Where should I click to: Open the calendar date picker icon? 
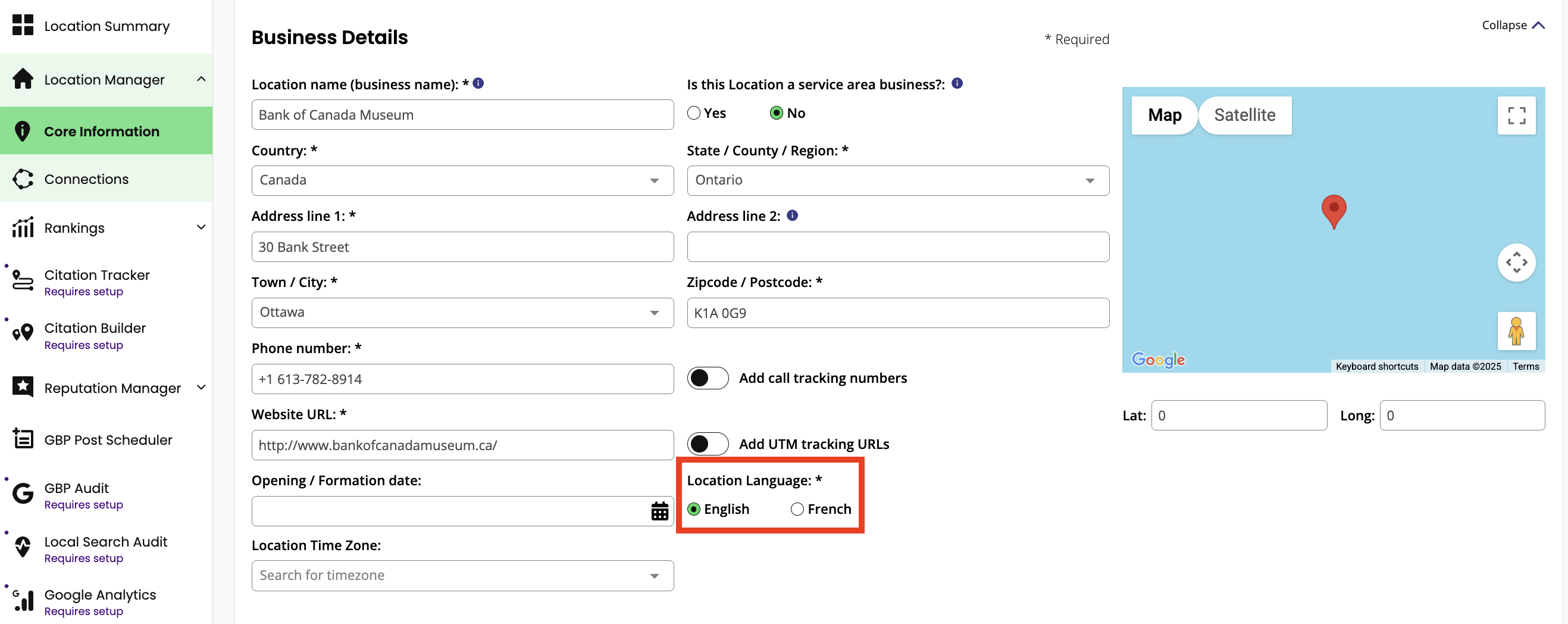(x=660, y=511)
